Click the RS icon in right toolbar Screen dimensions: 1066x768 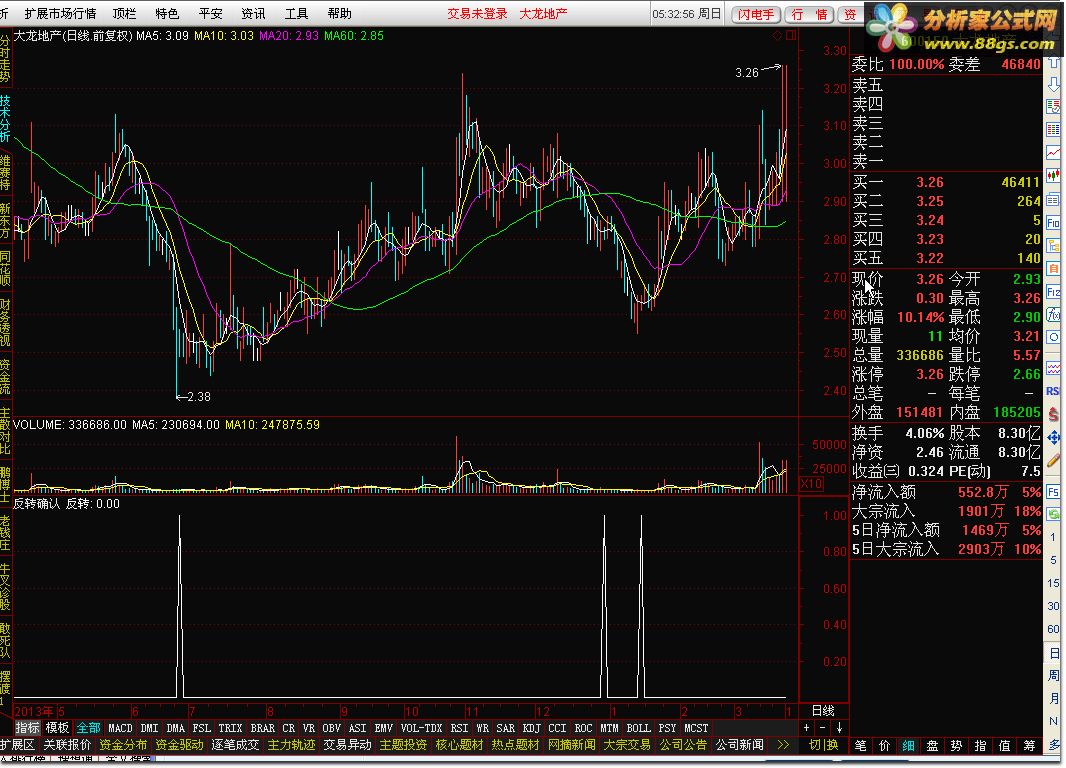click(1053, 391)
